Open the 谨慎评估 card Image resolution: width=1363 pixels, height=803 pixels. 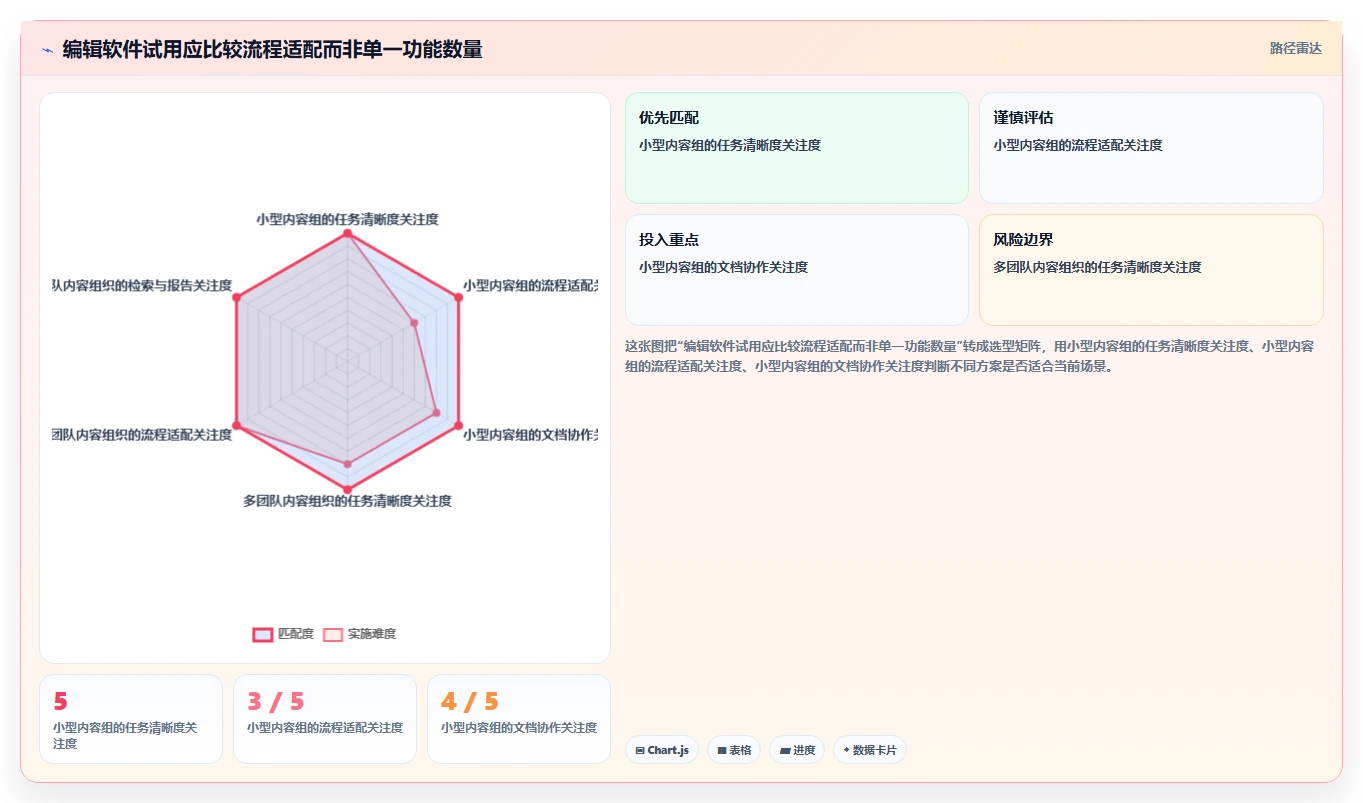click(x=1151, y=148)
